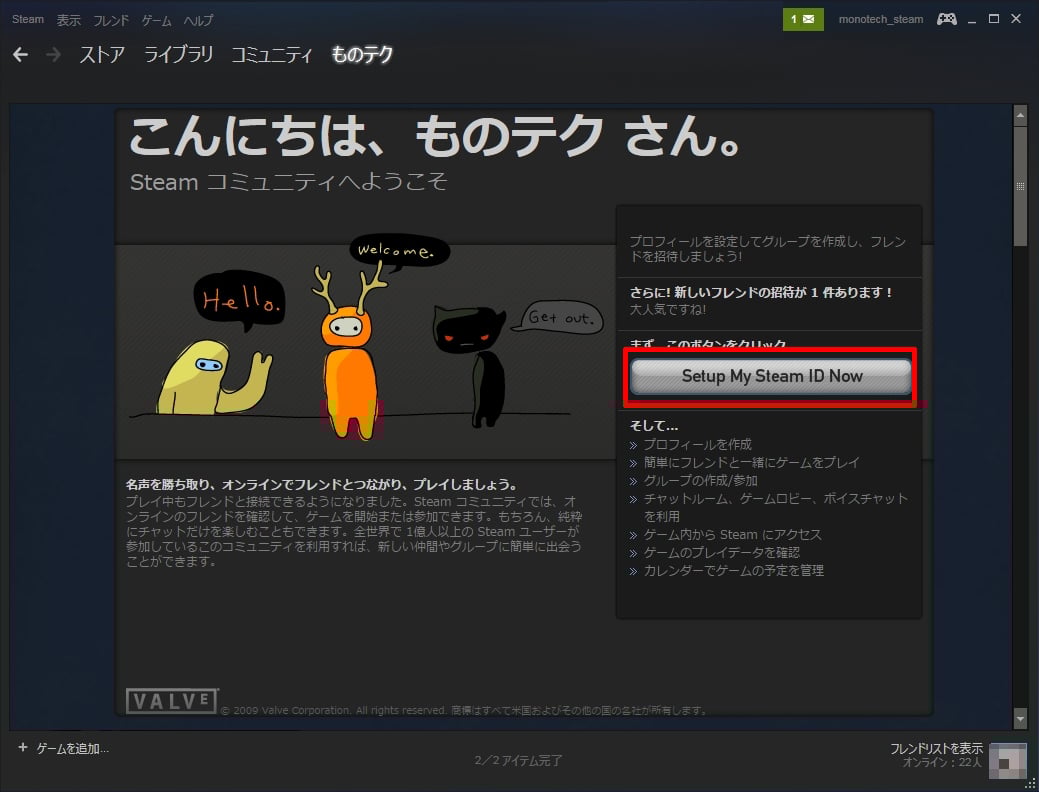Click 簡単にフレンドと一緒にゲームをプレイ item
This screenshot has width=1039, height=792.
[x=751, y=462]
